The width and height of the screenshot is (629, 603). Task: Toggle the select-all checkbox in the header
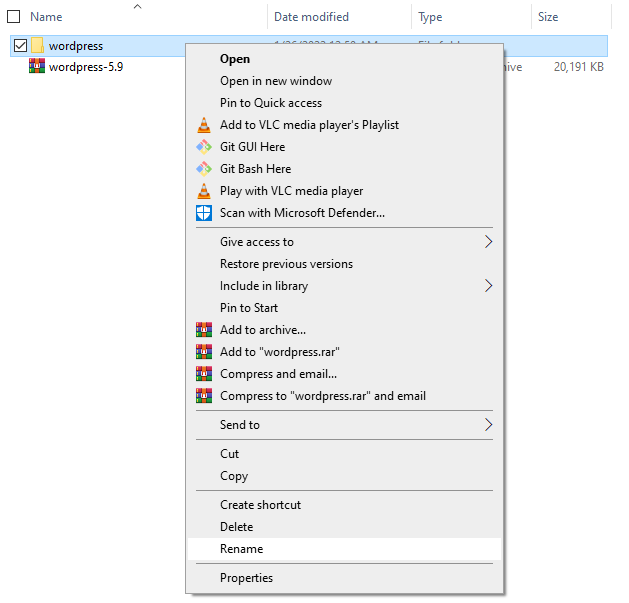[14, 17]
